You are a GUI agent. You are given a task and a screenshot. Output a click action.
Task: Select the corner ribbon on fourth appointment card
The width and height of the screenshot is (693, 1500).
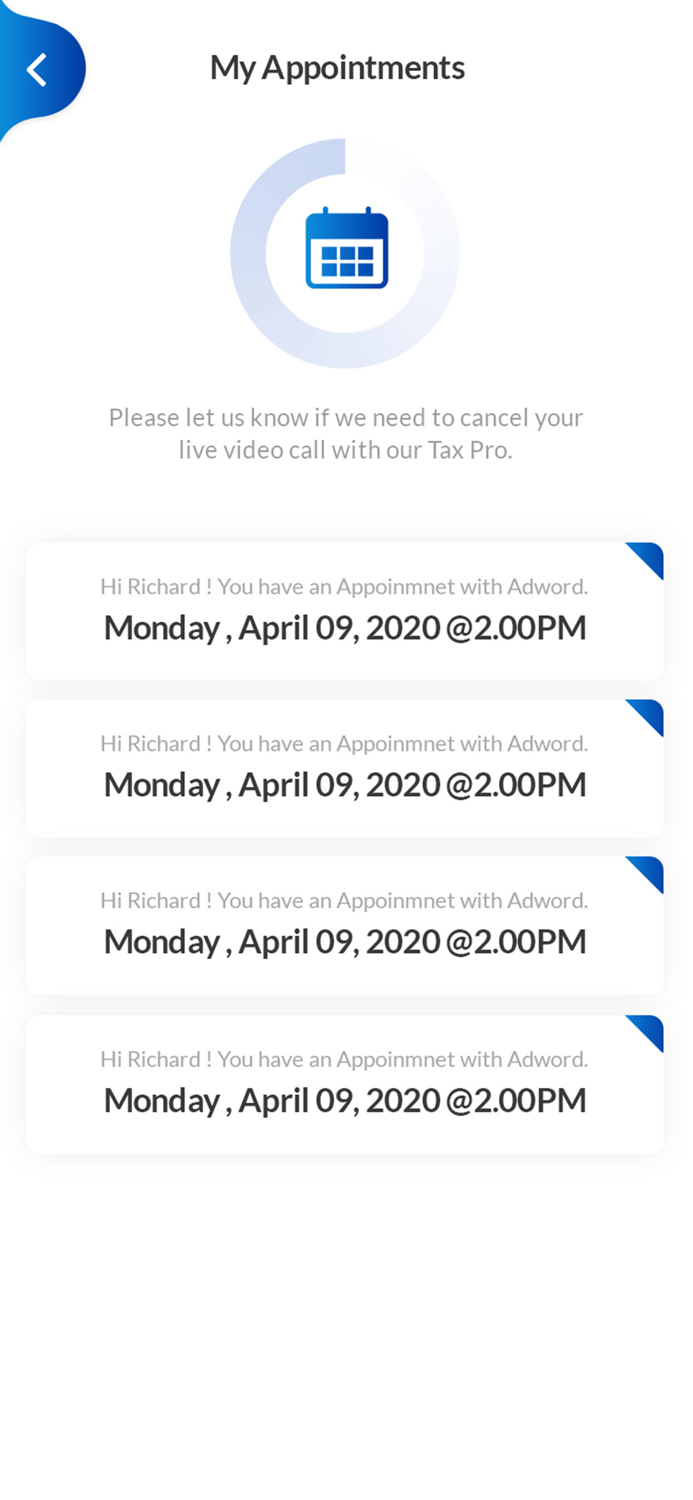pyautogui.click(x=646, y=1032)
